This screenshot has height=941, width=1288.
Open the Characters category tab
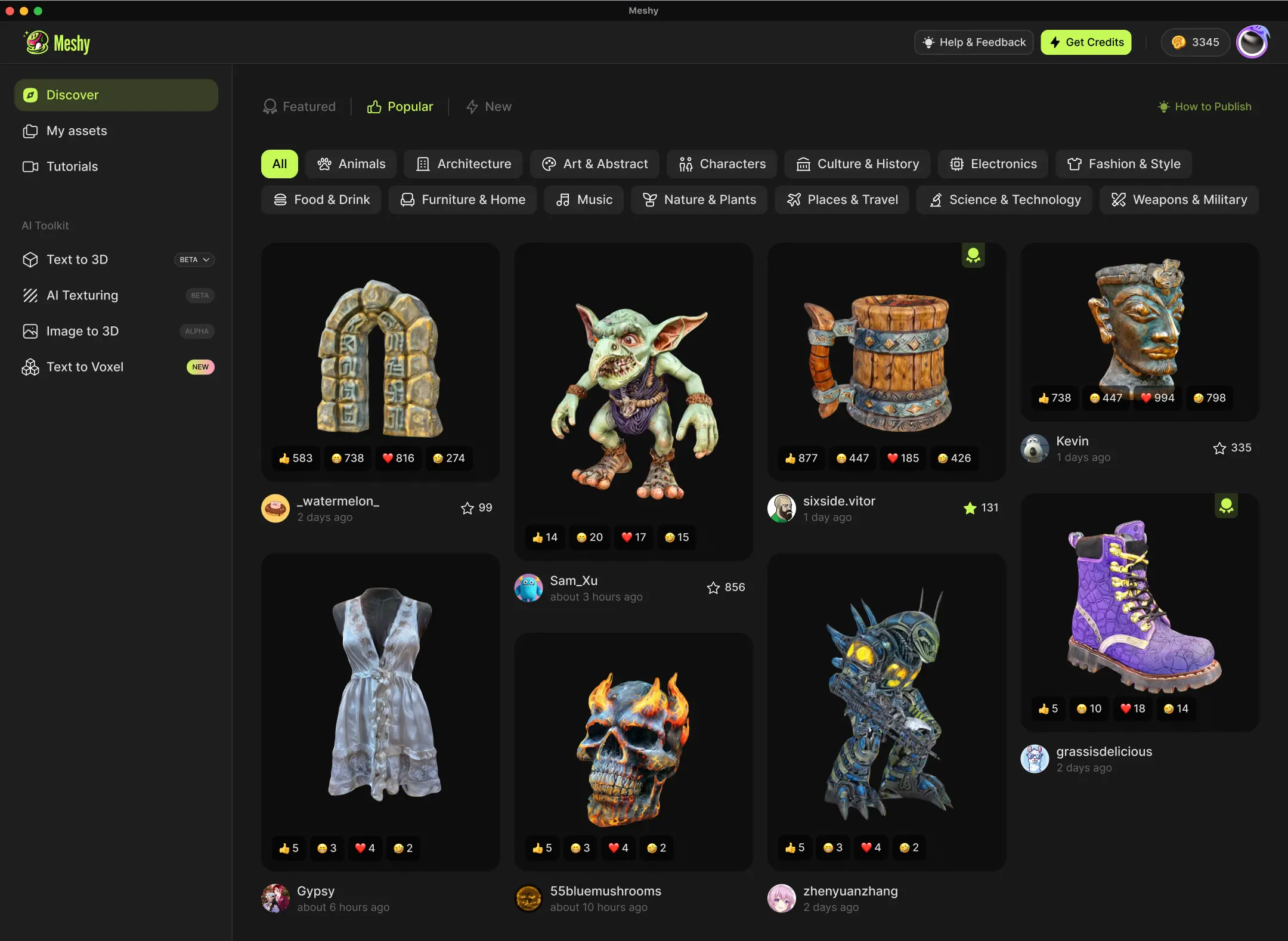722,164
